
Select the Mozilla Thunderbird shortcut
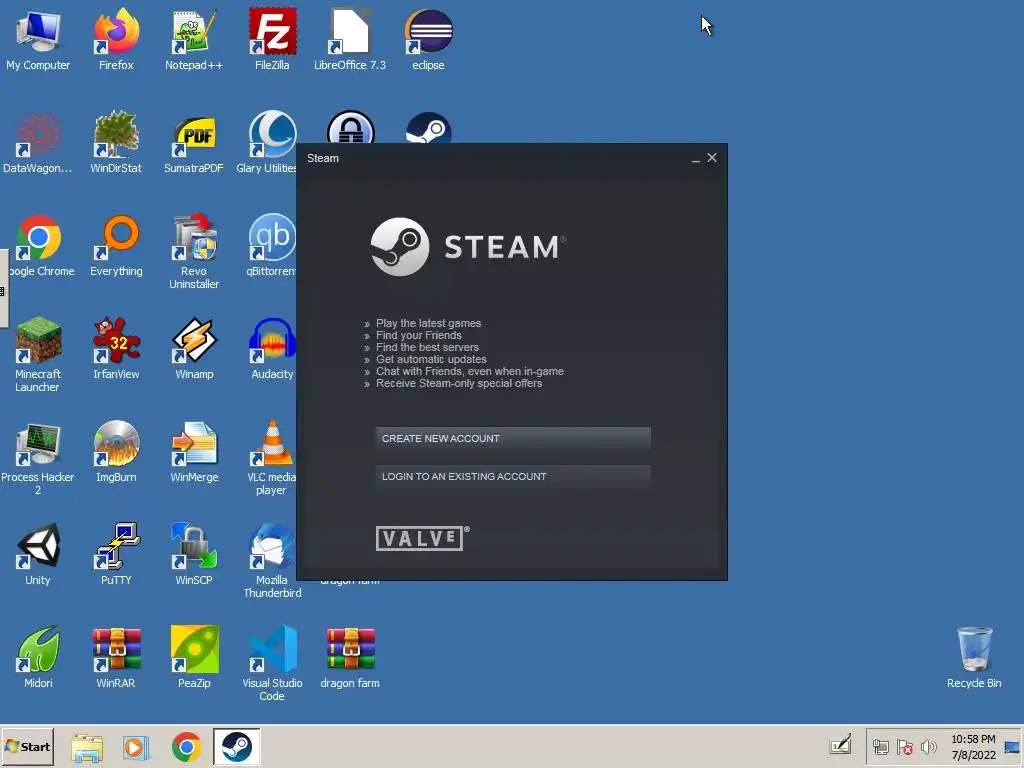point(272,560)
